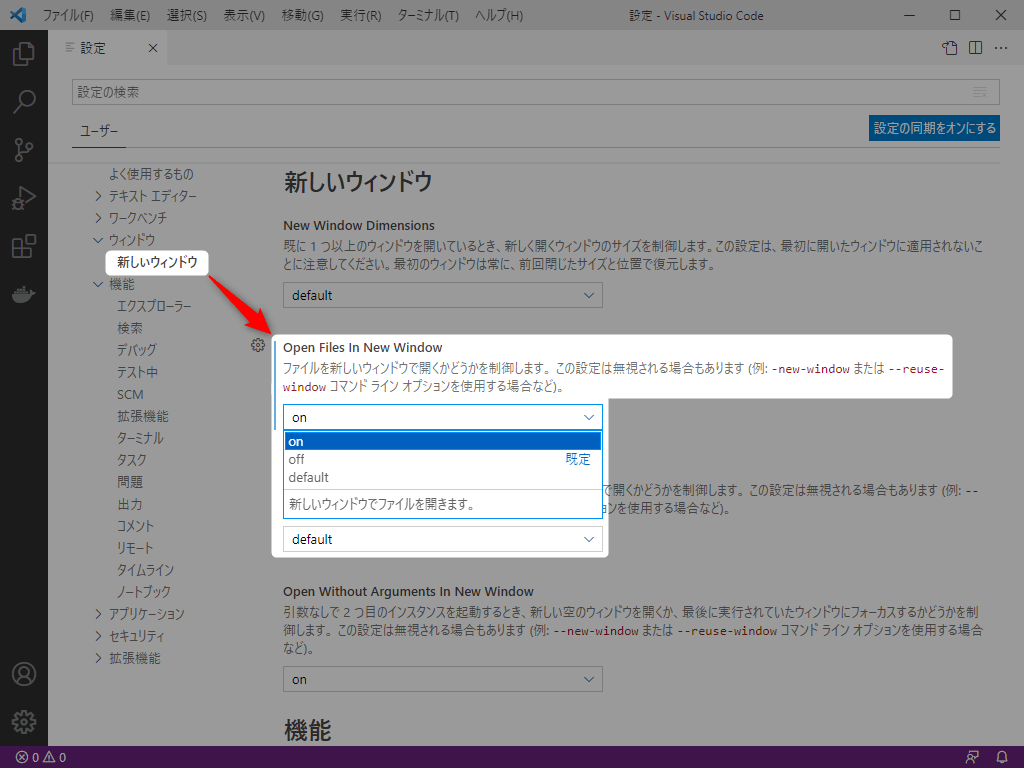Image resolution: width=1024 pixels, height=768 pixels.
Task: Select コメント in settings tree
Action: [x=135, y=526]
